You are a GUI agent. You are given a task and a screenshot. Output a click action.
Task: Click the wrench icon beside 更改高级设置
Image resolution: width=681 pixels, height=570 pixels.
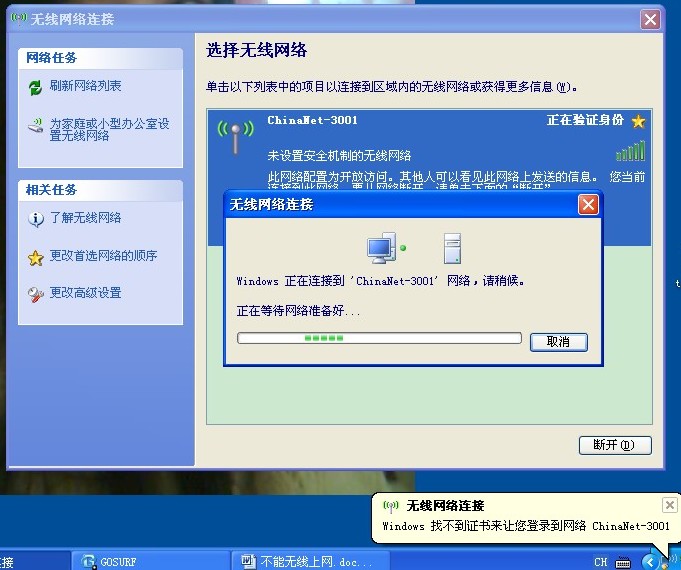click(36, 295)
